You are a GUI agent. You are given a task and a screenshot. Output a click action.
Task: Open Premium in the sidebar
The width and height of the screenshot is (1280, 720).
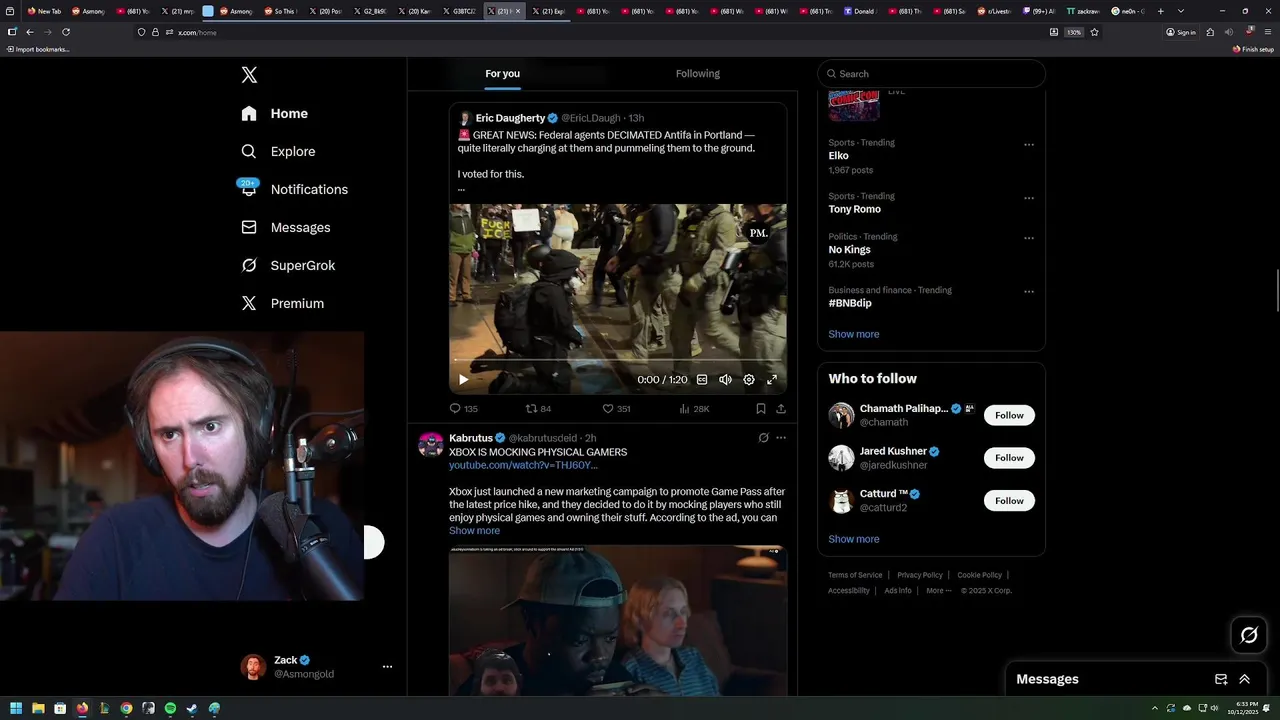tap(282, 304)
